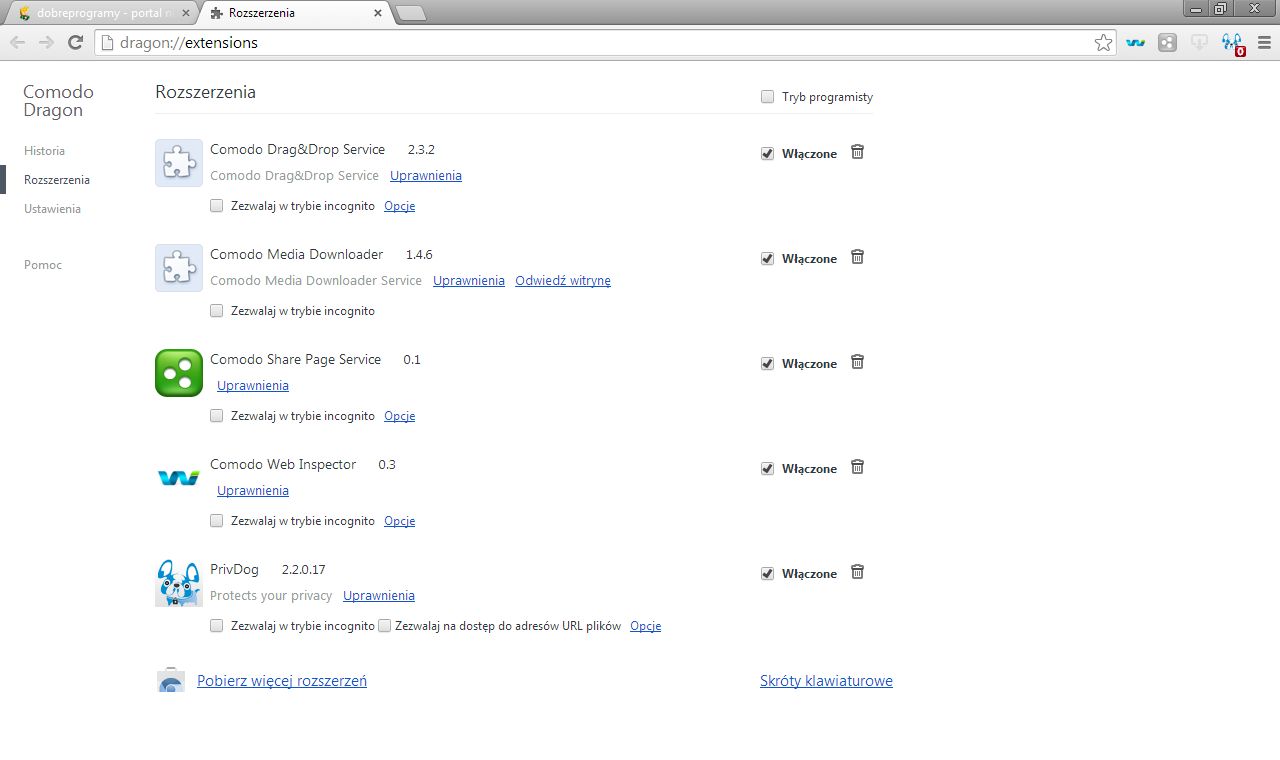Open Opcje for Comodo Share Page Service
Viewport: 1280px width, 760px height.
coord(399,416)
